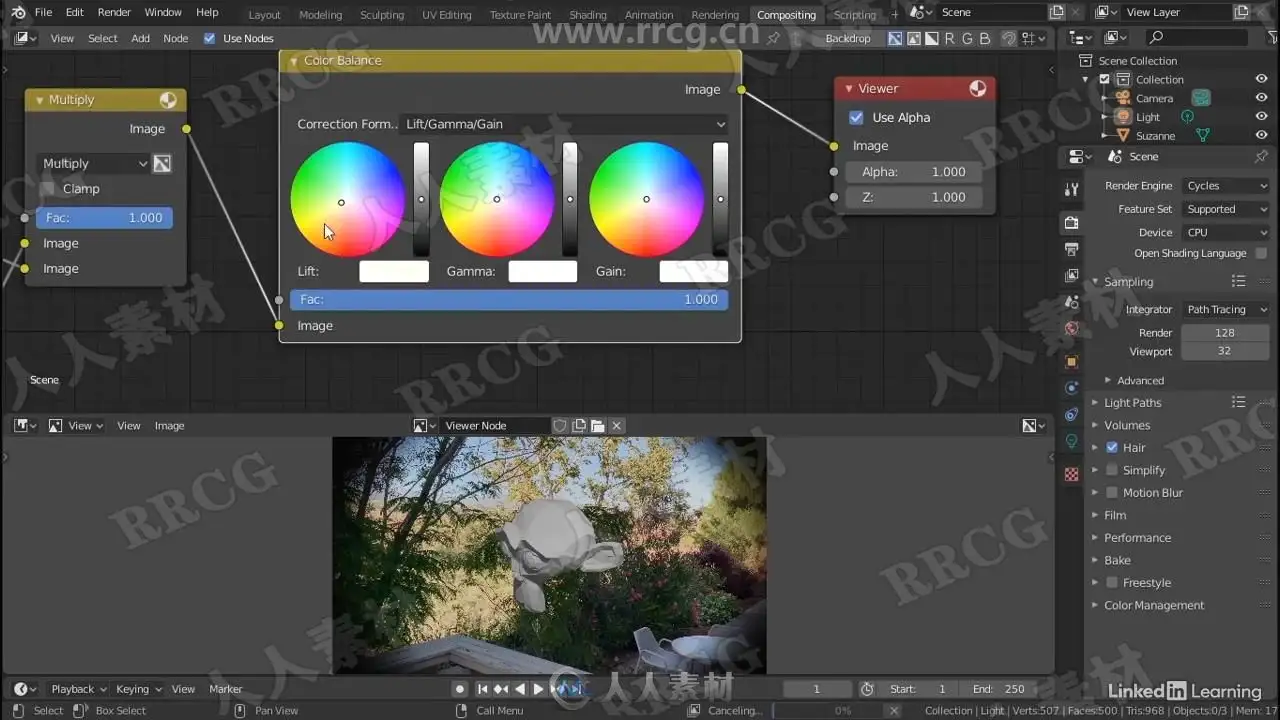
Task: Open the Integrator Path Tracing dropdown
Action: point(1226,310)
